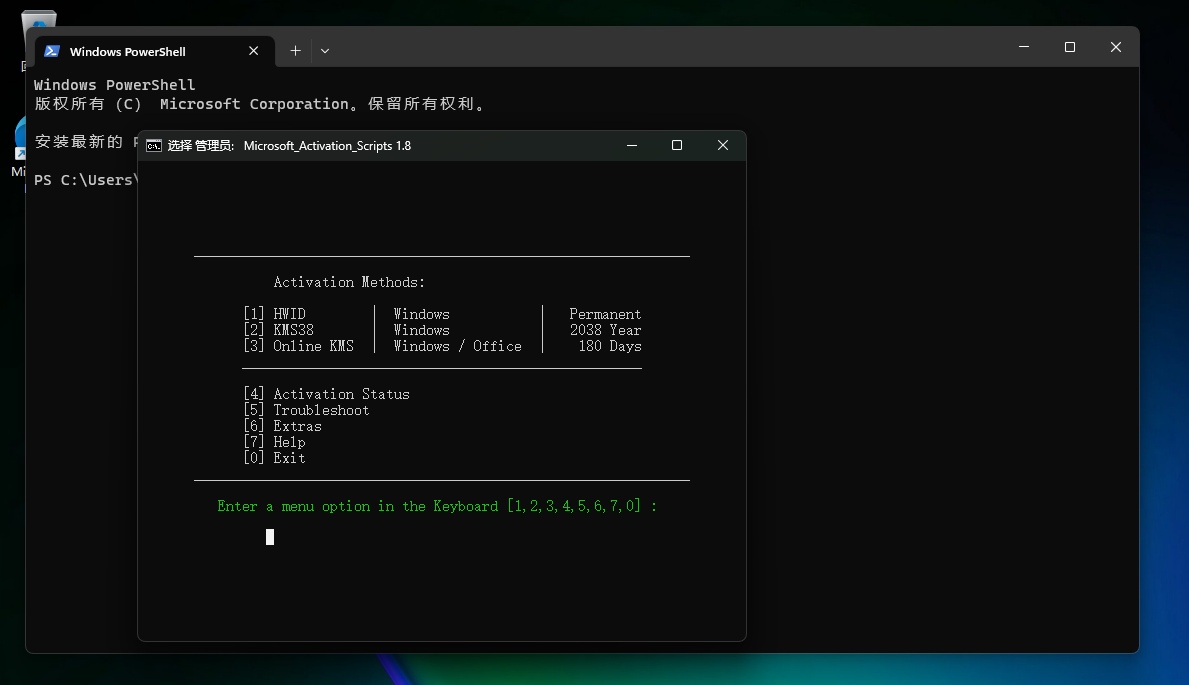Click the blinking cursor at the input prompt
This screenshot has height=685, width=1189.
(x=270, y=537)
